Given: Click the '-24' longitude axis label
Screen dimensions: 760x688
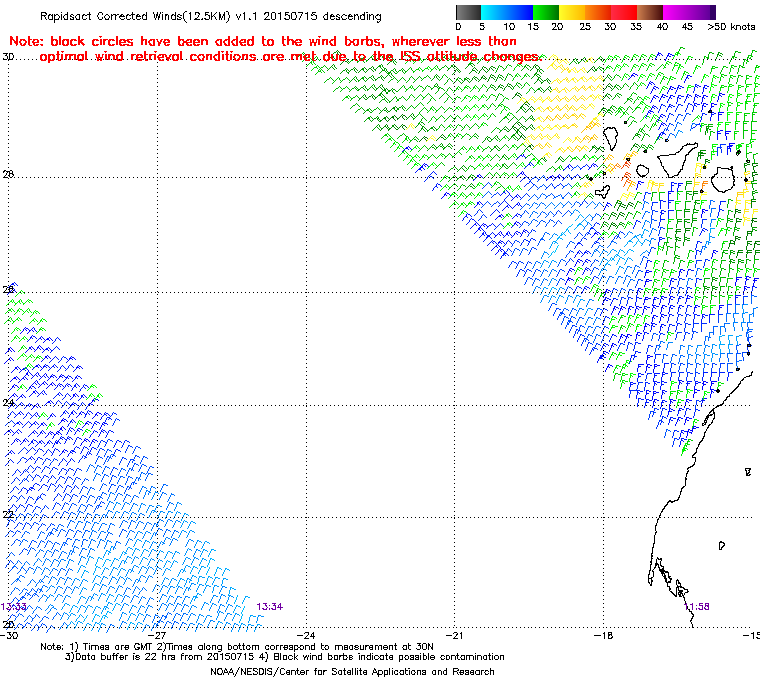Looking at the screenshot, I should pos(306,635).
